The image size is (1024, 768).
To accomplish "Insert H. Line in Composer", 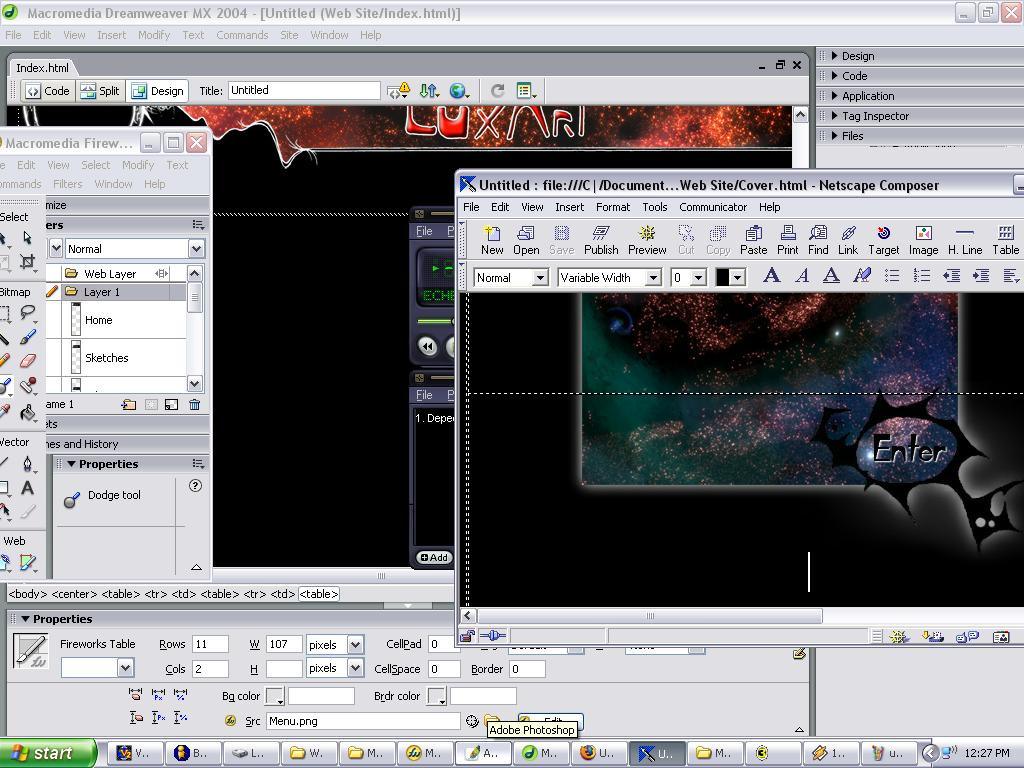I will (x=965, y=240).
